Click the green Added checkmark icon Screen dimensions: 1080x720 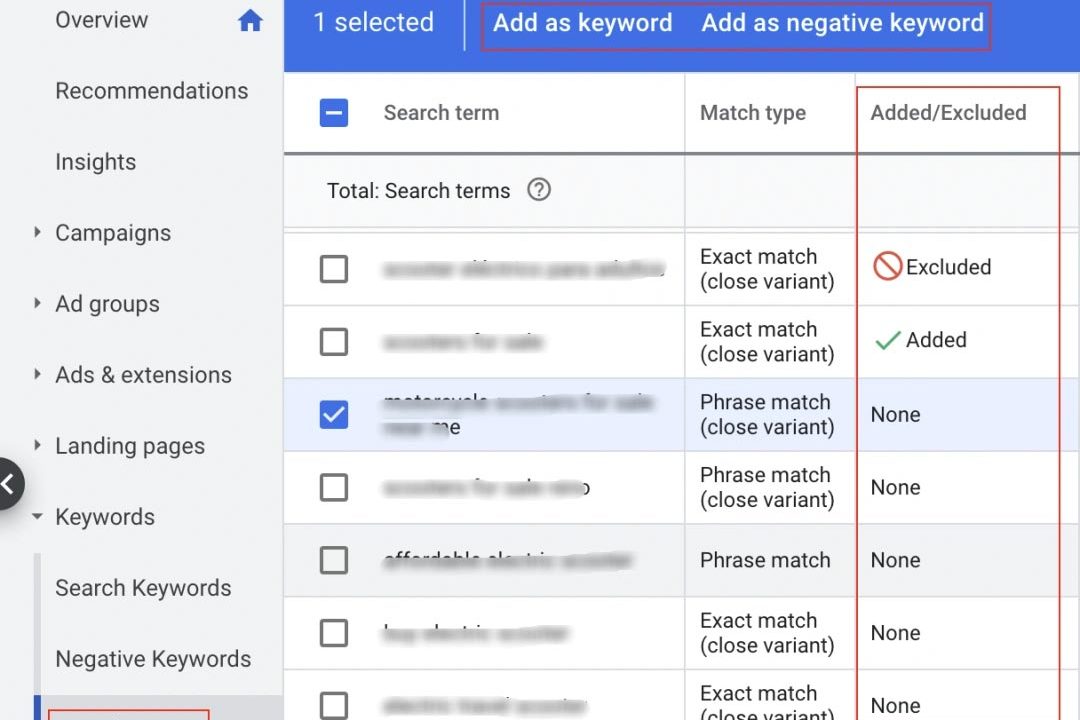(887, 341)
